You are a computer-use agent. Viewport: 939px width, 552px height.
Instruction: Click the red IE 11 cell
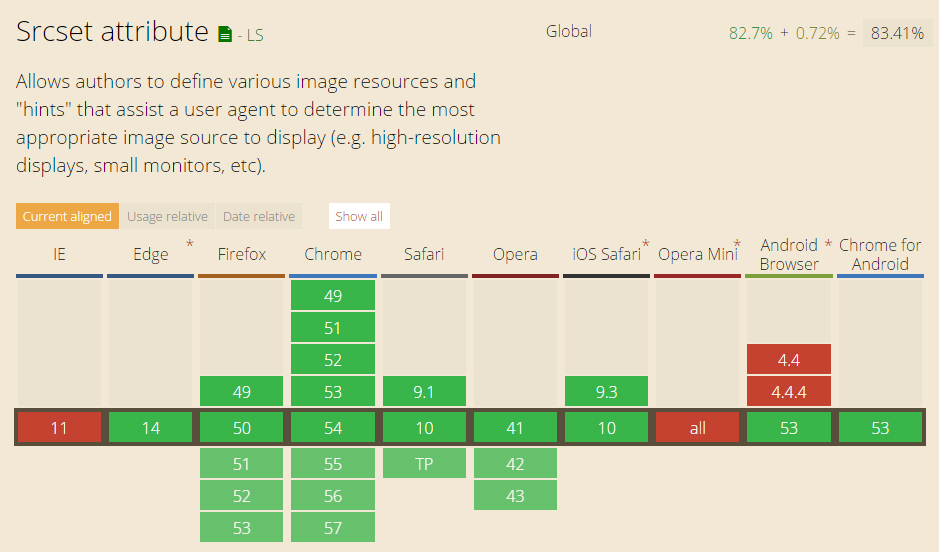pos(59,428)
